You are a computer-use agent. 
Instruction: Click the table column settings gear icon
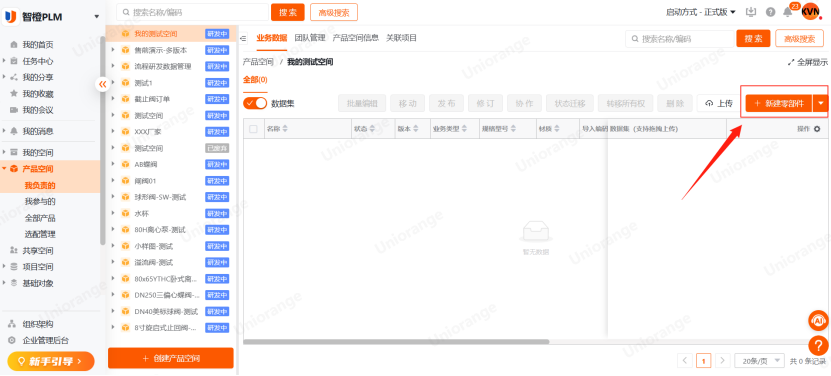pyautogui.click(x=816, y=128)
